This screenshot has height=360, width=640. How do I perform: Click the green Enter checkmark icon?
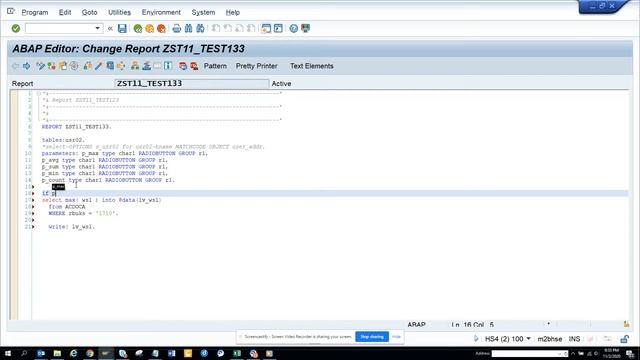pos(16,28)
